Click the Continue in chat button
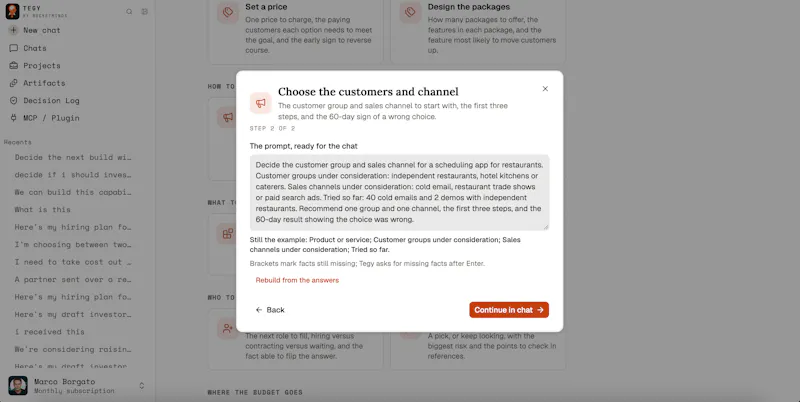The image size is (800, 402). pos(509,310)
